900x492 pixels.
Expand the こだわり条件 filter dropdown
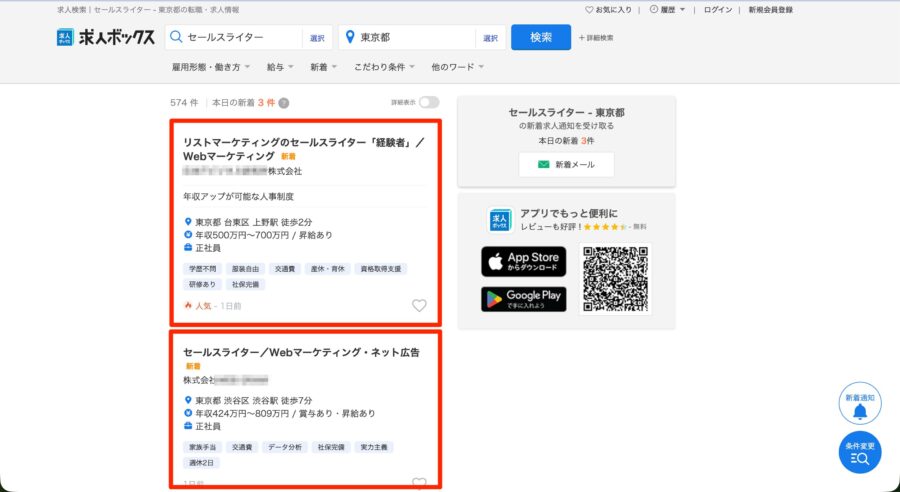click(x=384, y=67)
